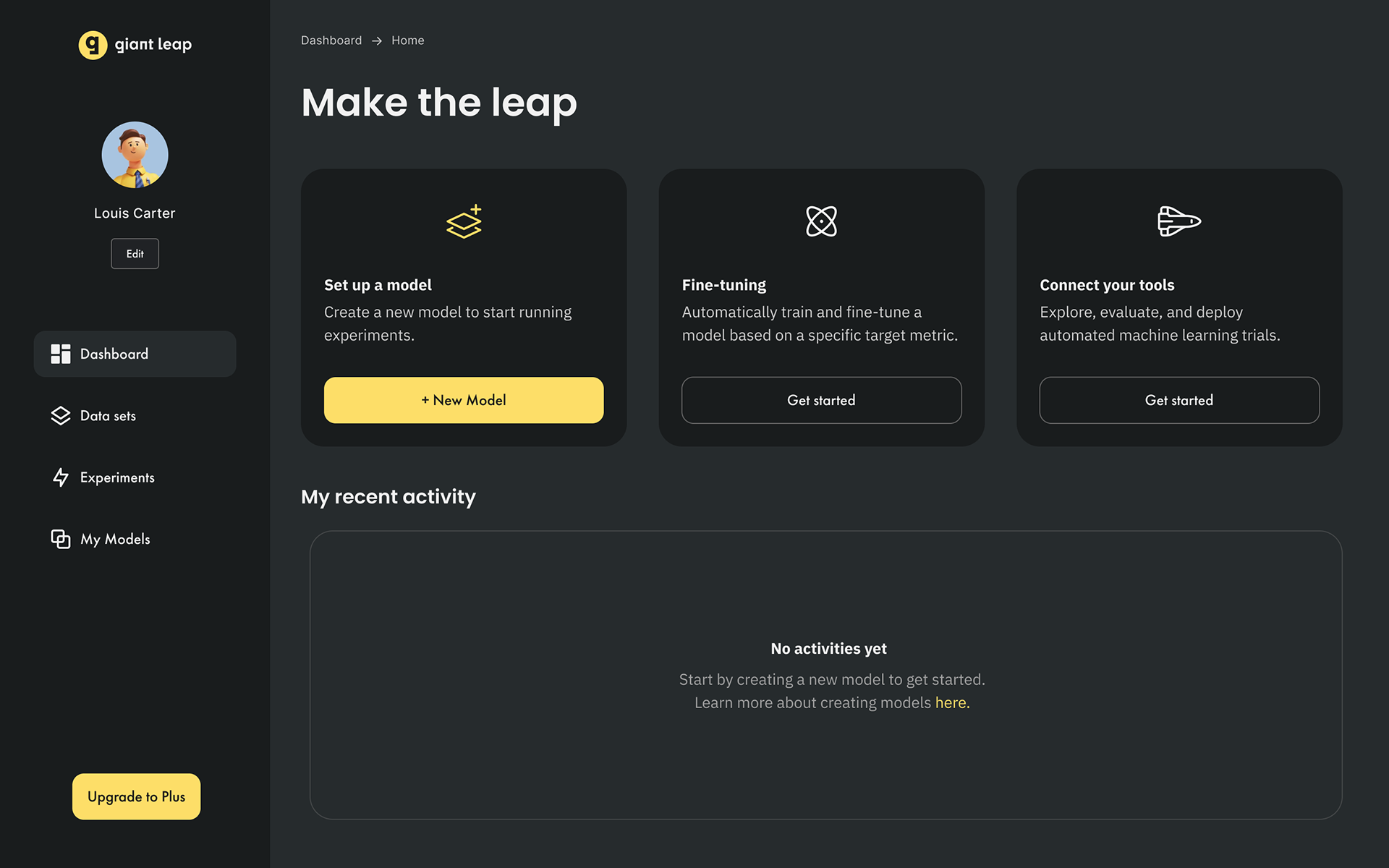Click Louis Carter's avatar picture
Screen dimensions: 1389x868
(135, 155)
